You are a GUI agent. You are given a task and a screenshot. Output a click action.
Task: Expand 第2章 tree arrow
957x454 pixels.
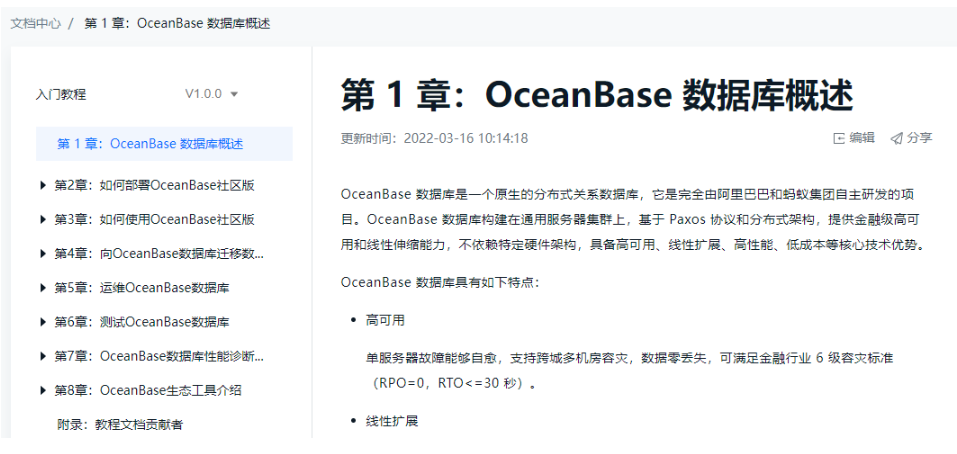click(x=43, y=185)
